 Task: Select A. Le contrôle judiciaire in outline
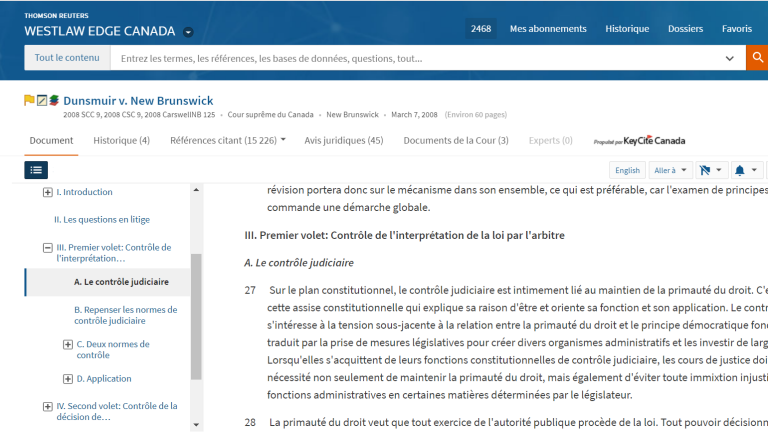tap(121, 282)
